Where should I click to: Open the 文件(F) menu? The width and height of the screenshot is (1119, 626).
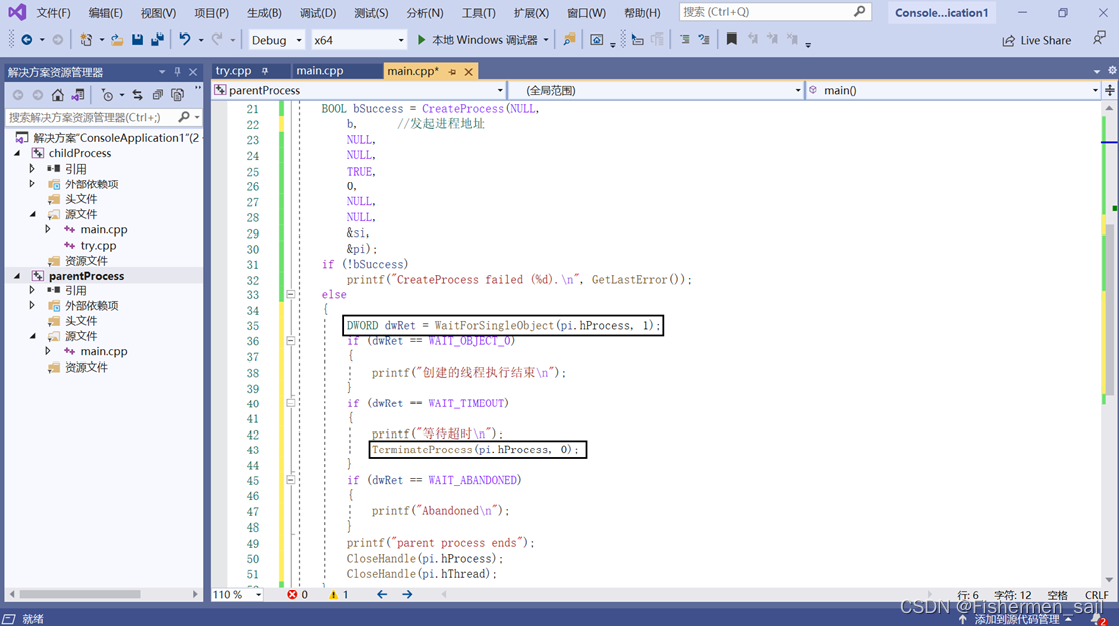[x=54, y=13]
